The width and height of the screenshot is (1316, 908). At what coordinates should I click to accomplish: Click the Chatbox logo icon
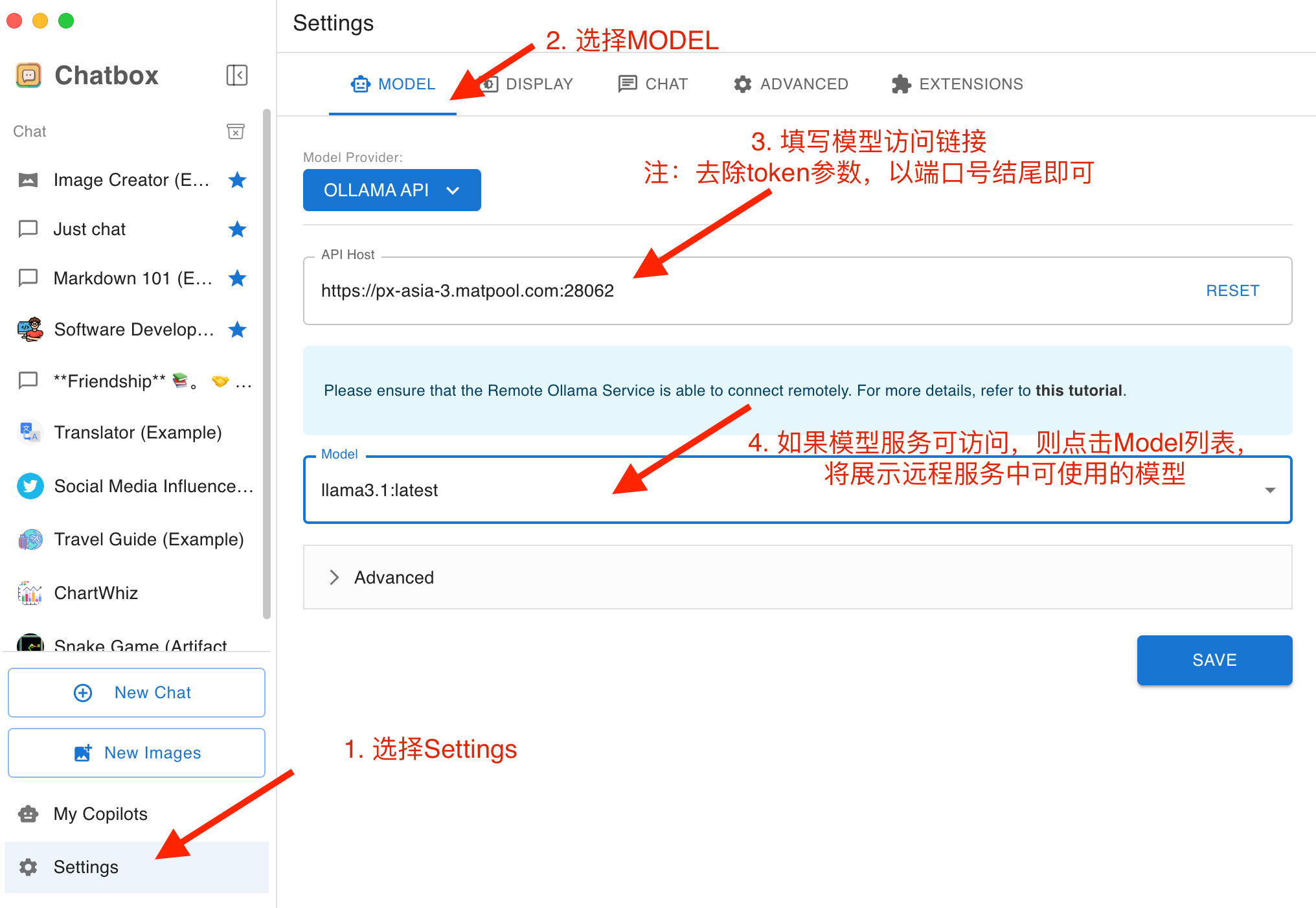28,75
